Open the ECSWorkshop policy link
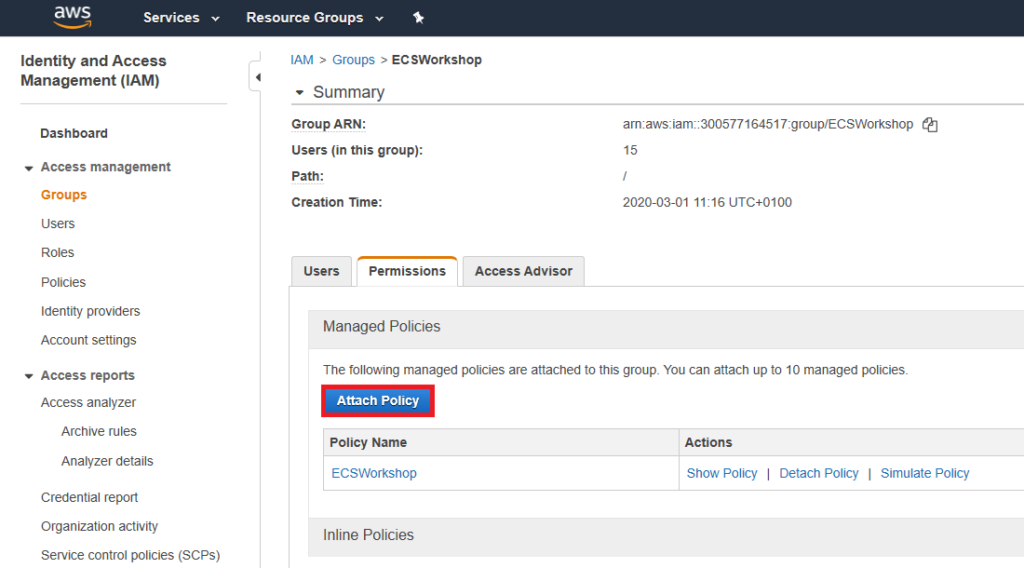1024x568 pixels. [374, 473]
